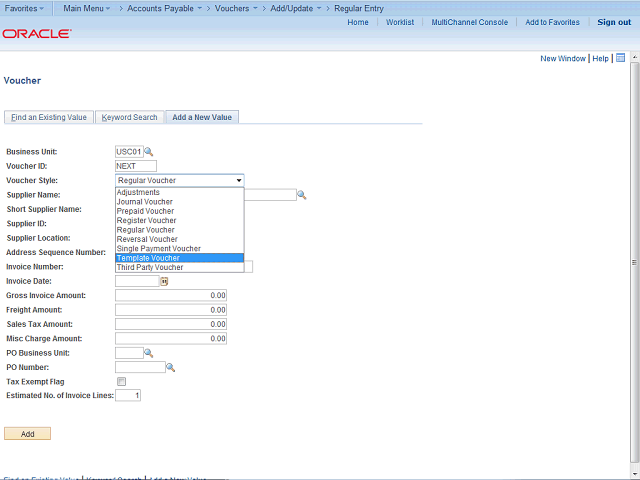Screen dimensions: 640x480
Task: Collapse the Voucher Style dropdown arrow
Action: [x=239, y=181]
